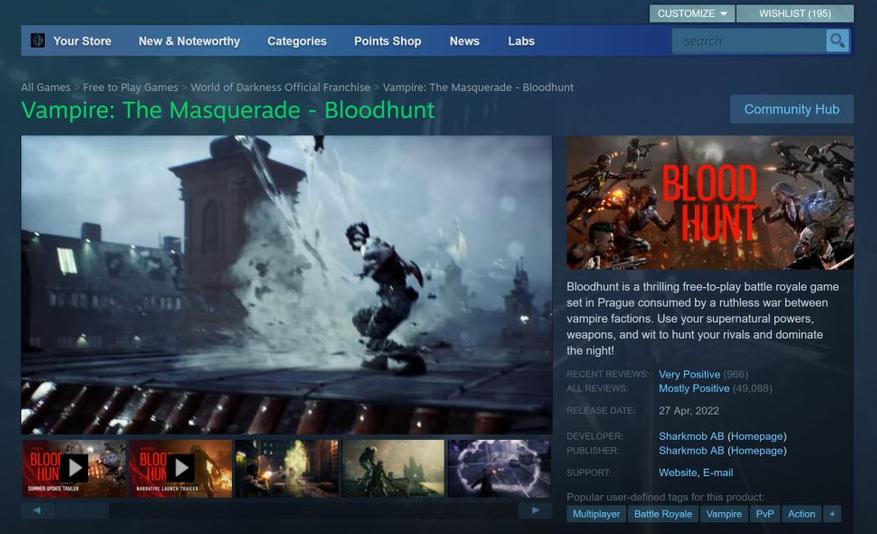877x534 pixels.
Task: Open the support Website link
Action: (677, 472)
